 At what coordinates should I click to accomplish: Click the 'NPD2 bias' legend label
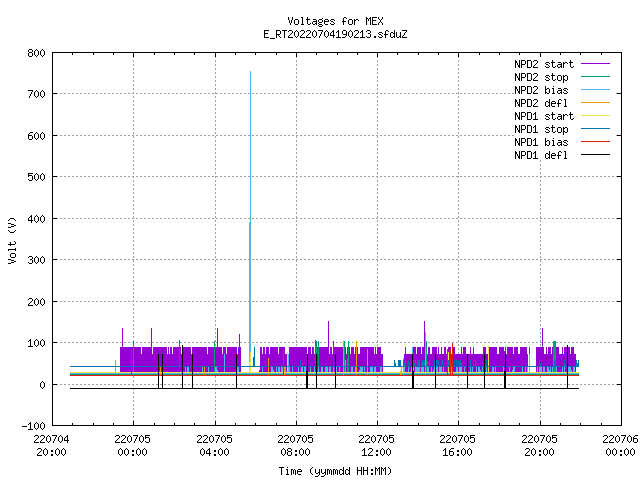pos(541,90)
